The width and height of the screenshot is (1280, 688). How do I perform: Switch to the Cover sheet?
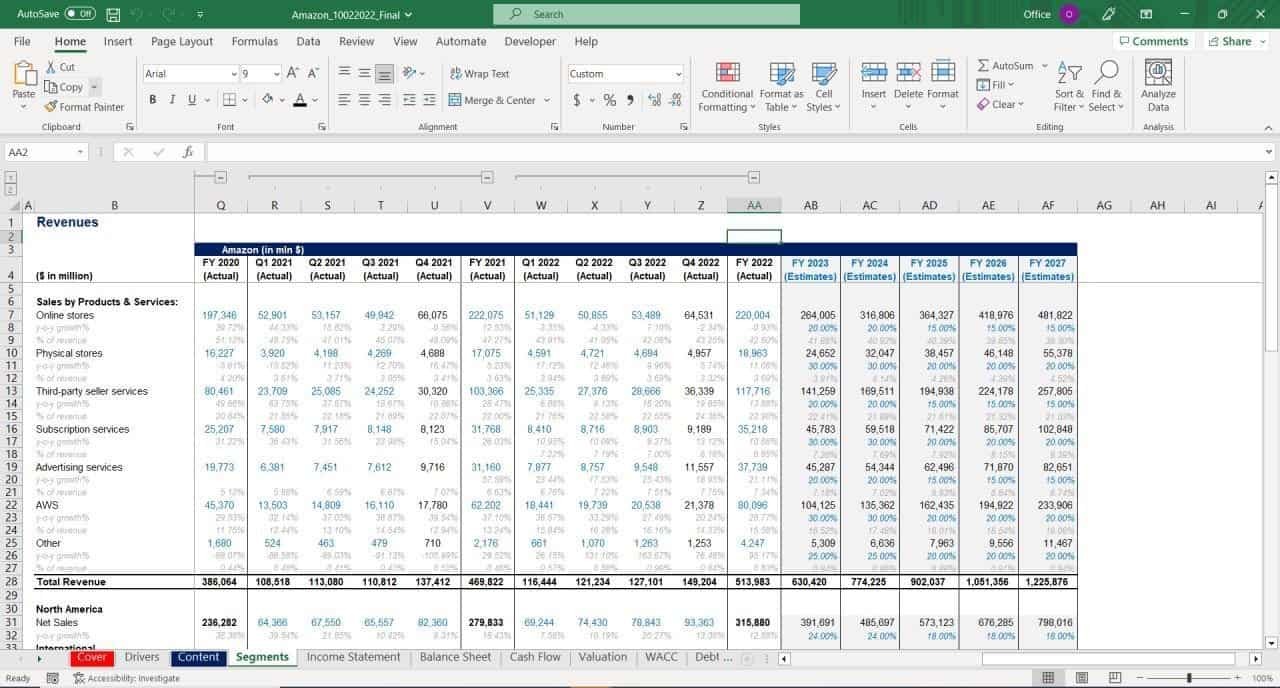pos(92,657)
